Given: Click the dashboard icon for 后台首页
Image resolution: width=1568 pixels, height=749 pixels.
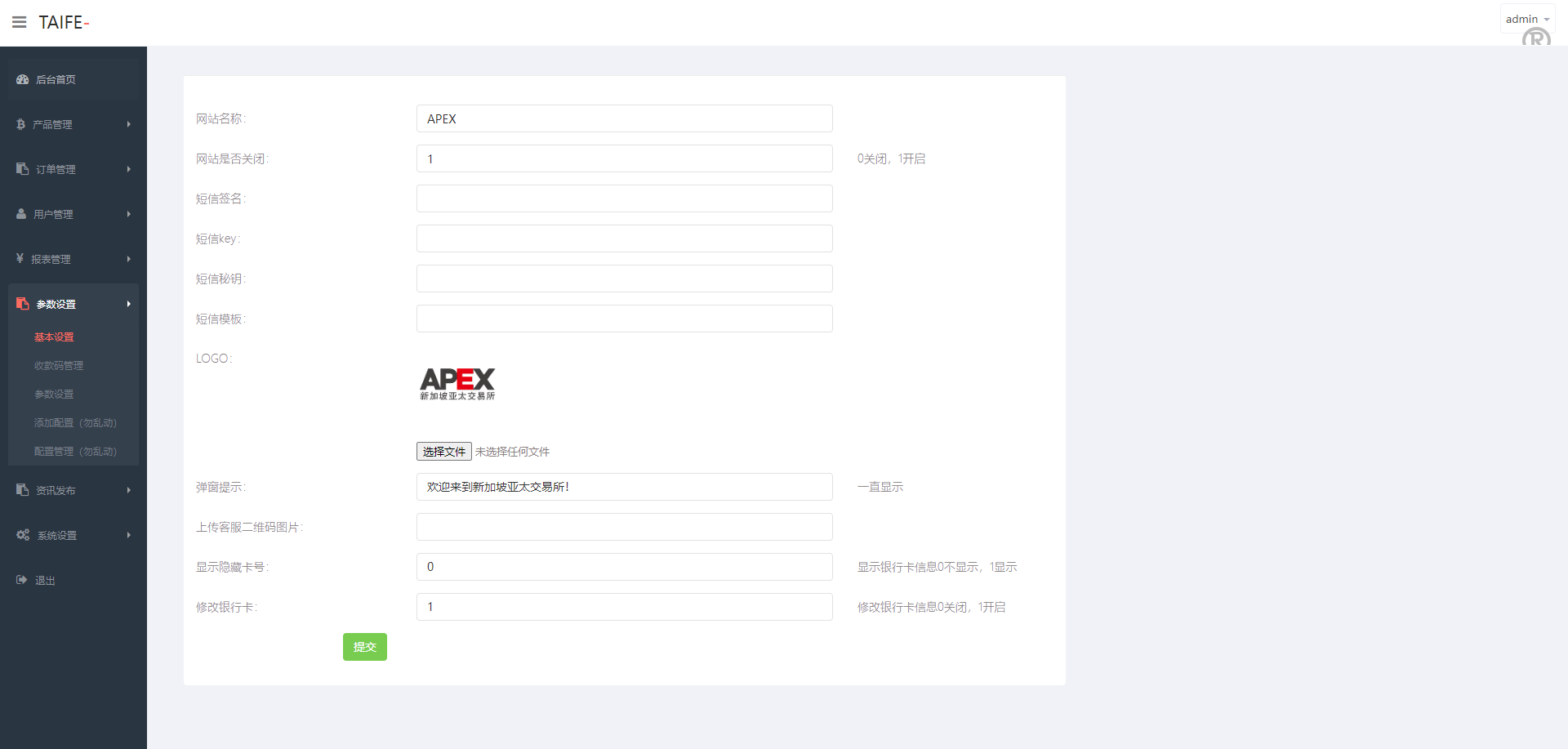Looking at the screenshot, I should tap(23, 79).
